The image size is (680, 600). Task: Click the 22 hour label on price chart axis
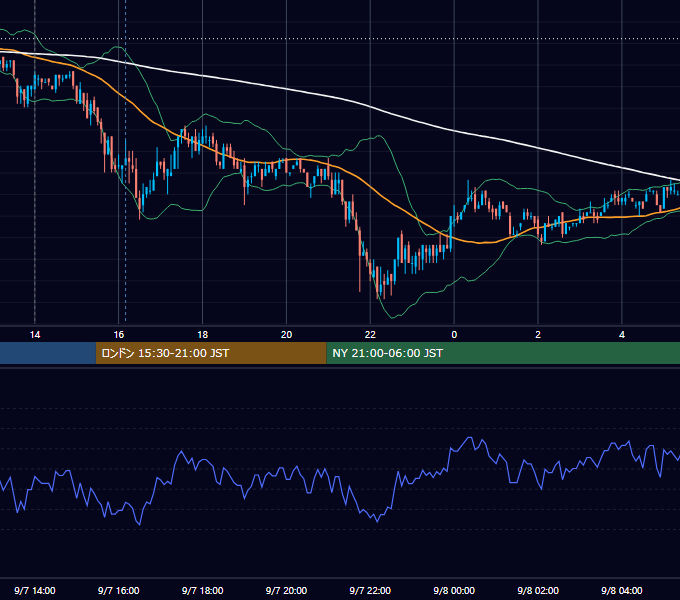tap(370, 335)
